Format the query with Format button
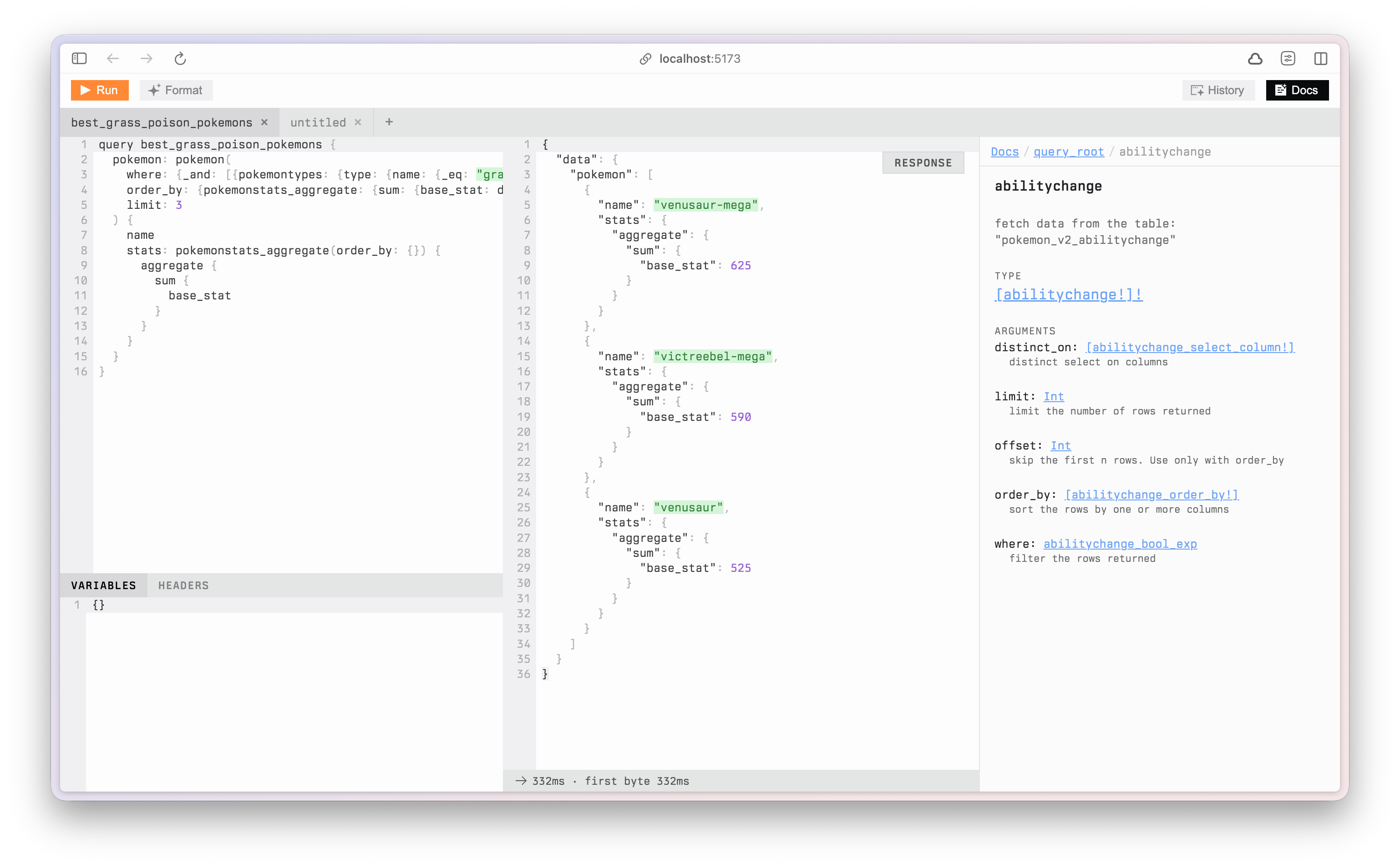The height and width of the screenshot is (868, 1400). pos(176,90)
